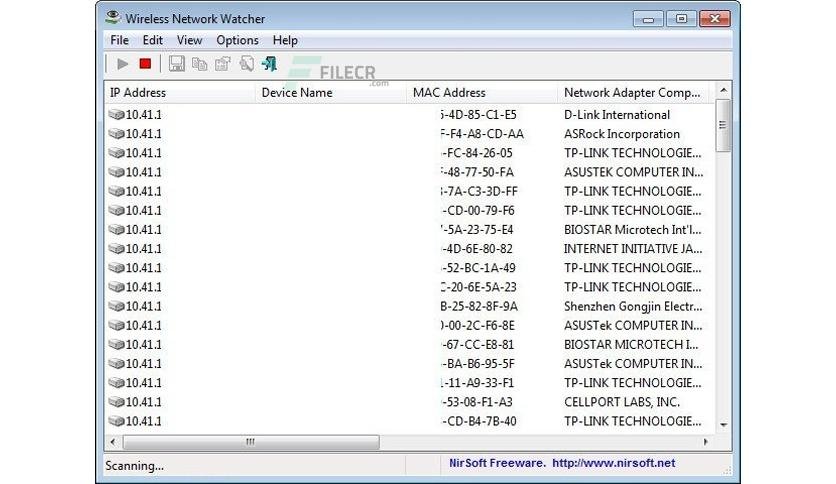The height and width of the screenshot is (484, 836).
Task: Click the device icon in the BIOSTAR Microtech Int'l row
Action: 116,229
